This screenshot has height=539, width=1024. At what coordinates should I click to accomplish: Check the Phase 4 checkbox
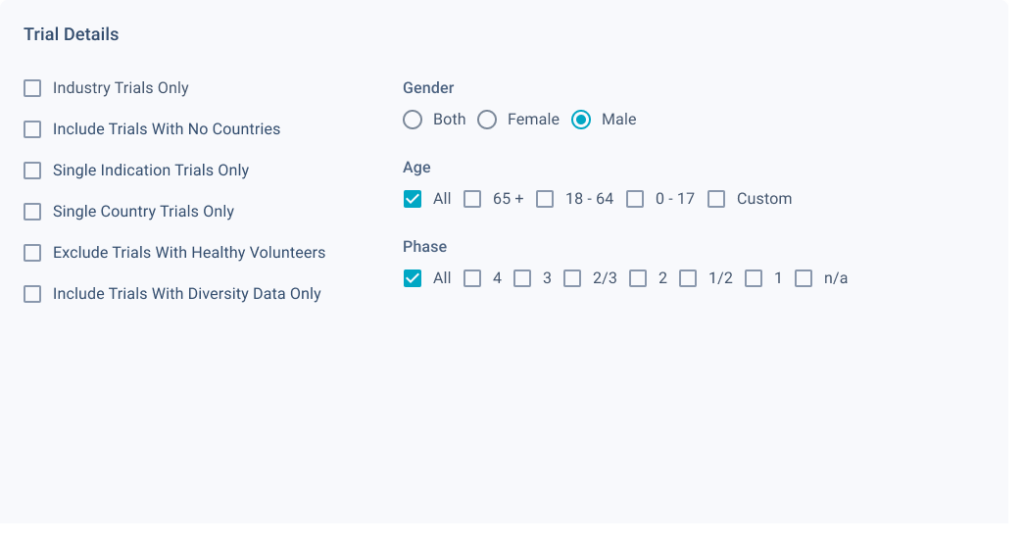[x=472, y=278]
